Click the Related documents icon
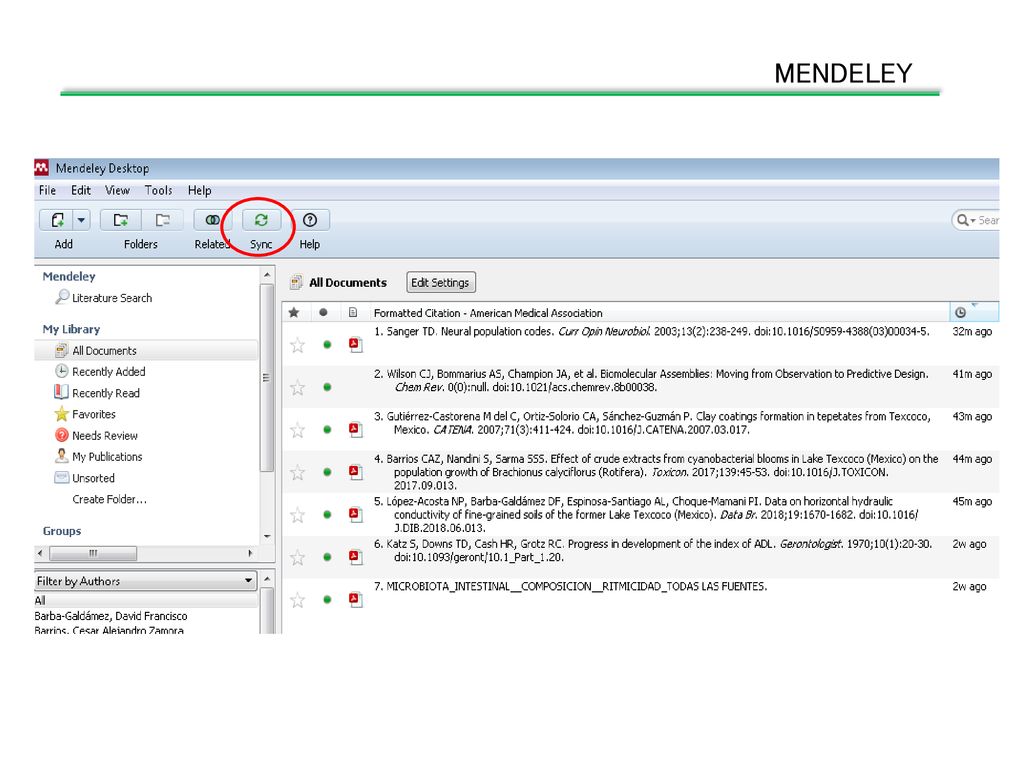Viewport: 1024px width, 768px height. pyautogui.click(x=212, y=220)
